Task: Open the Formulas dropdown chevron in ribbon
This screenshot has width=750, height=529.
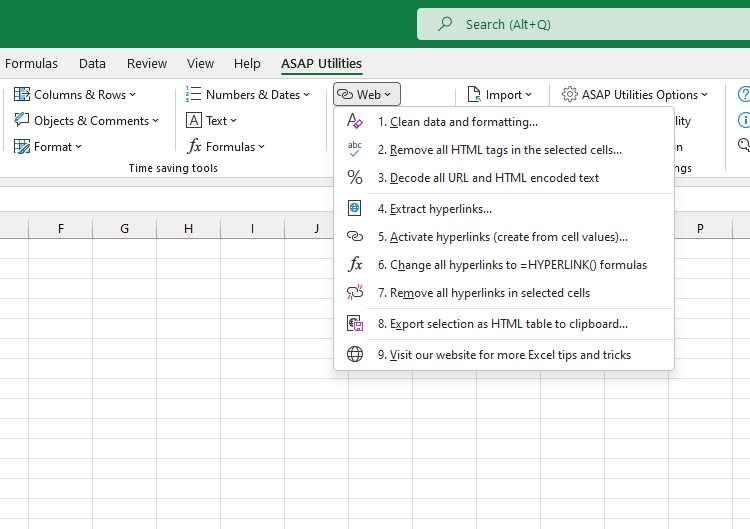Action: 262,147
